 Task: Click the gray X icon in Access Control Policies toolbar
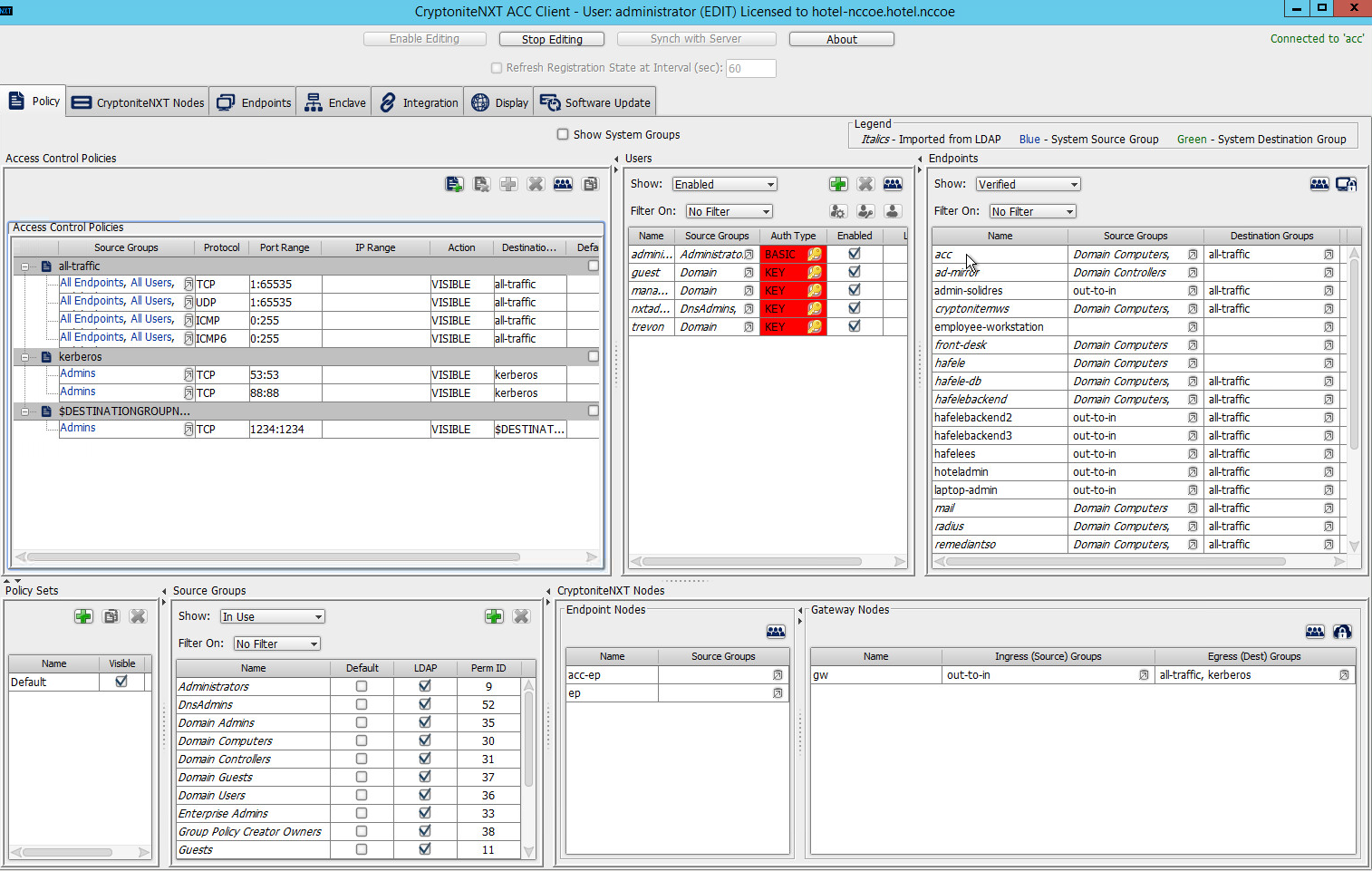point(536,184)
